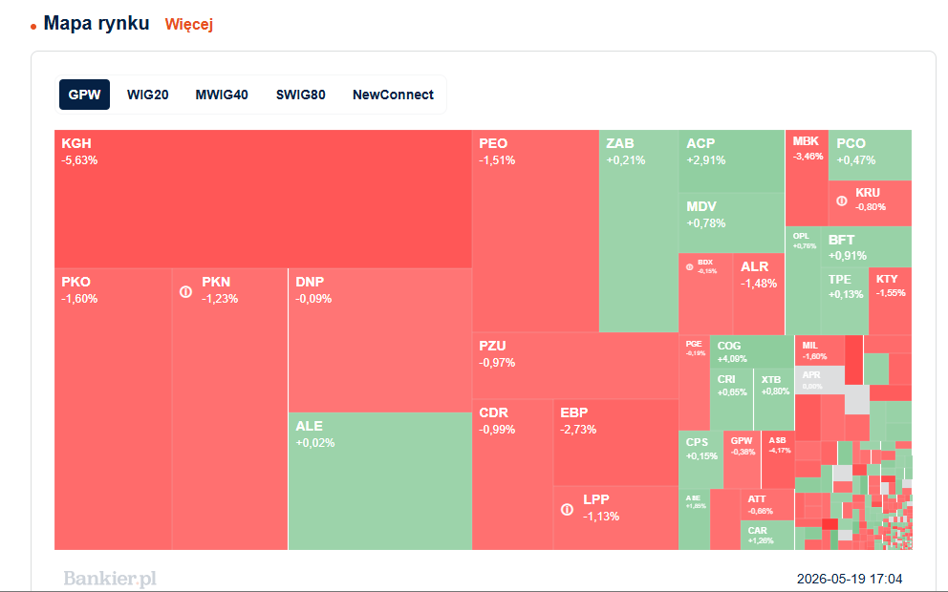Click the Bankier.pl logo
Viewport: 948px width, 592px height.
pyautogui.click(x=109, y=579)
